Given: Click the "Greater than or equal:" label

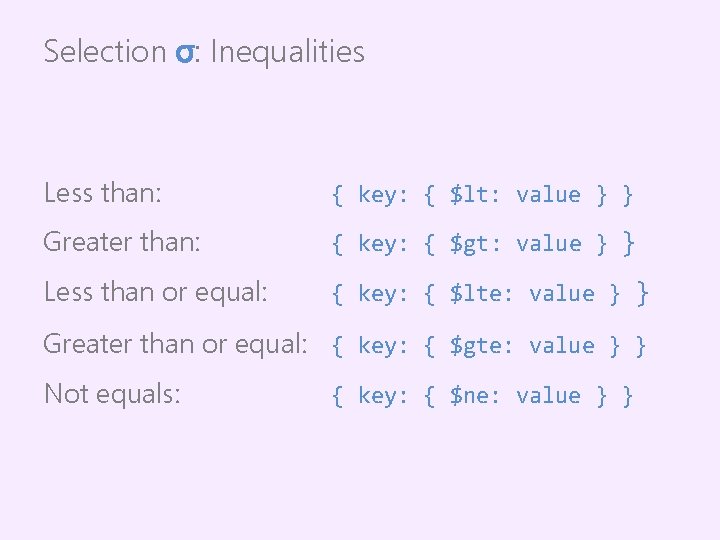Looking at the screenshot, I should coord(175,344).
